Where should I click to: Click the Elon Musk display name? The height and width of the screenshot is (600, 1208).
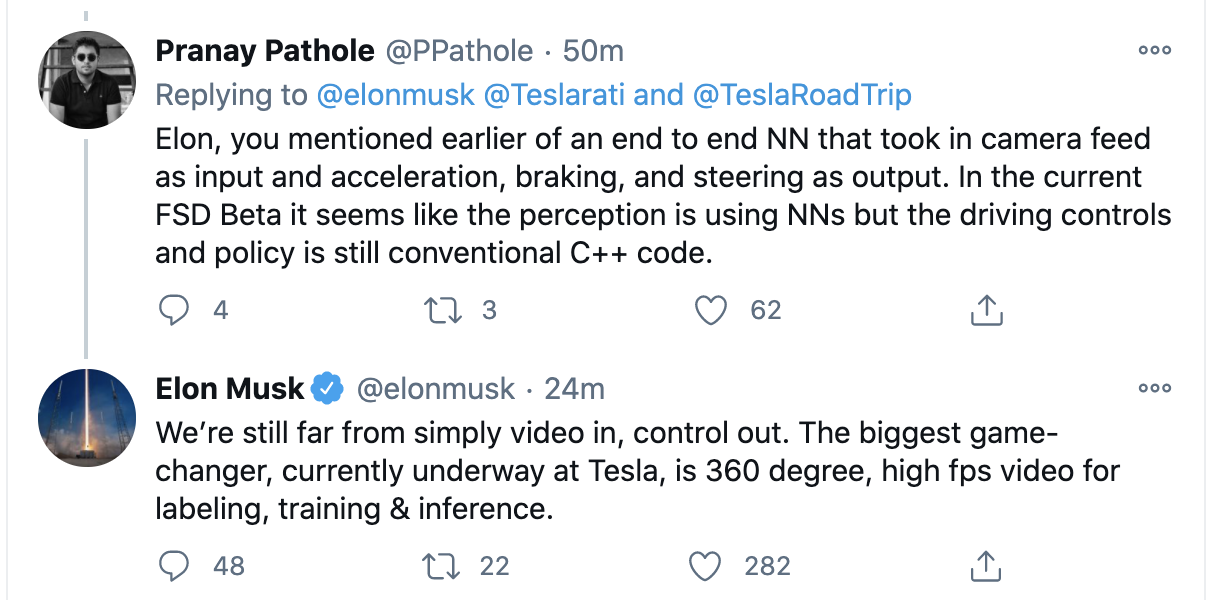[x=231, y=388]
